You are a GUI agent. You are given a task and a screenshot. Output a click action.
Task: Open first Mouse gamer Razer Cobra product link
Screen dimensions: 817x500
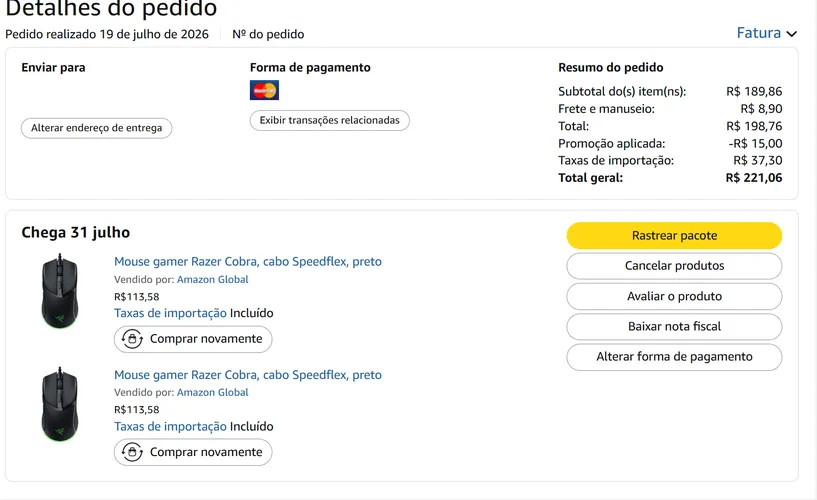pos(248,261)
